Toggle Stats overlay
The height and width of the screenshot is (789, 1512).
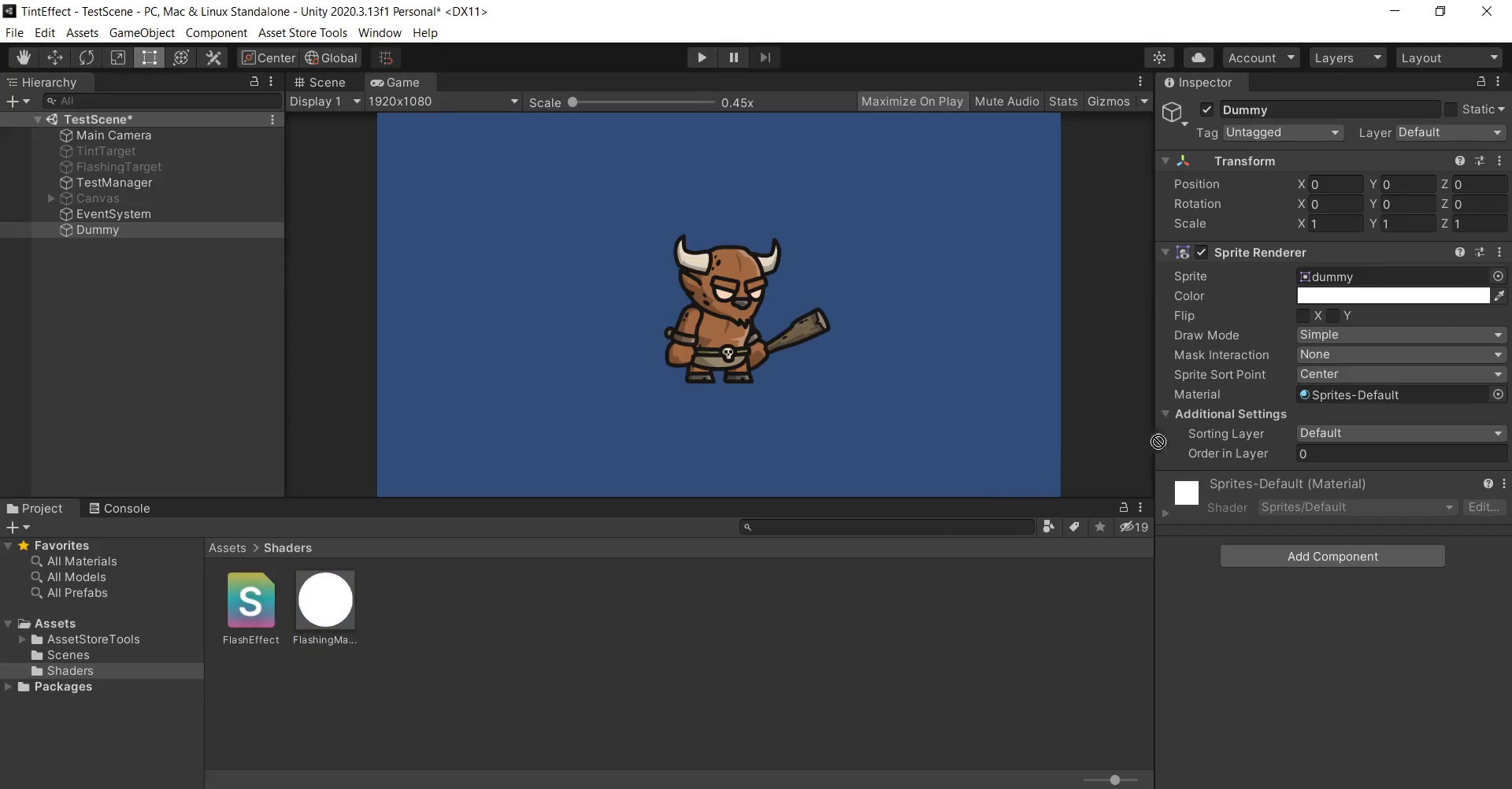[1063, 102]
